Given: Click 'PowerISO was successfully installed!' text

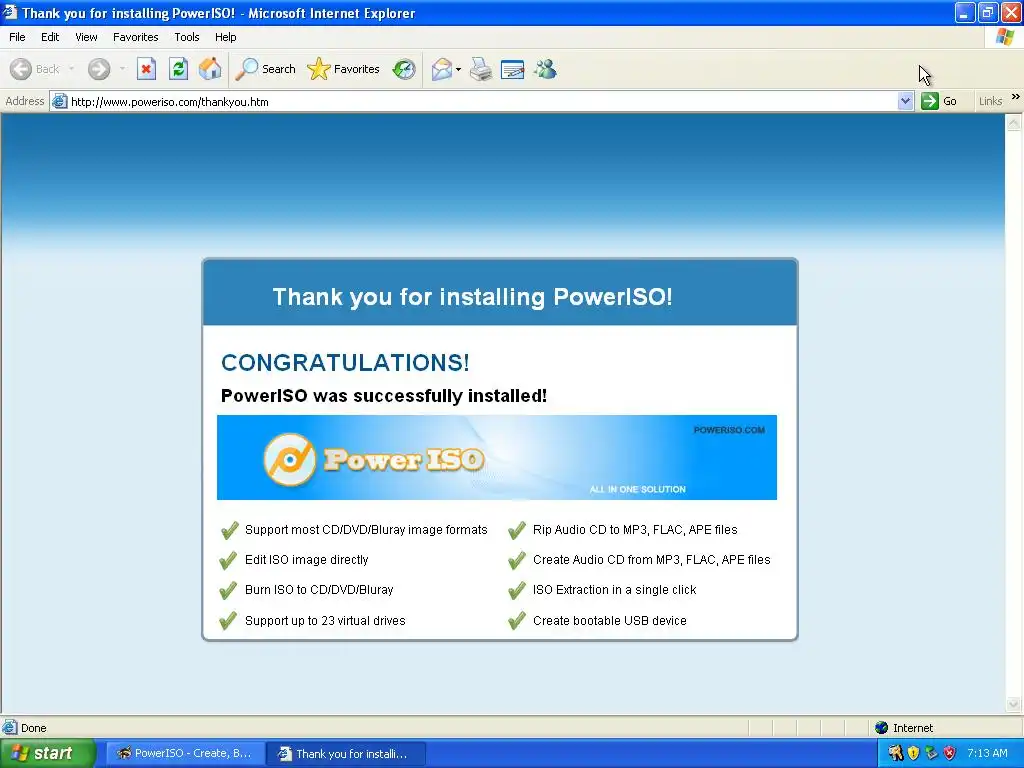Looking at the screenshot, I should (x=384, y=396).
